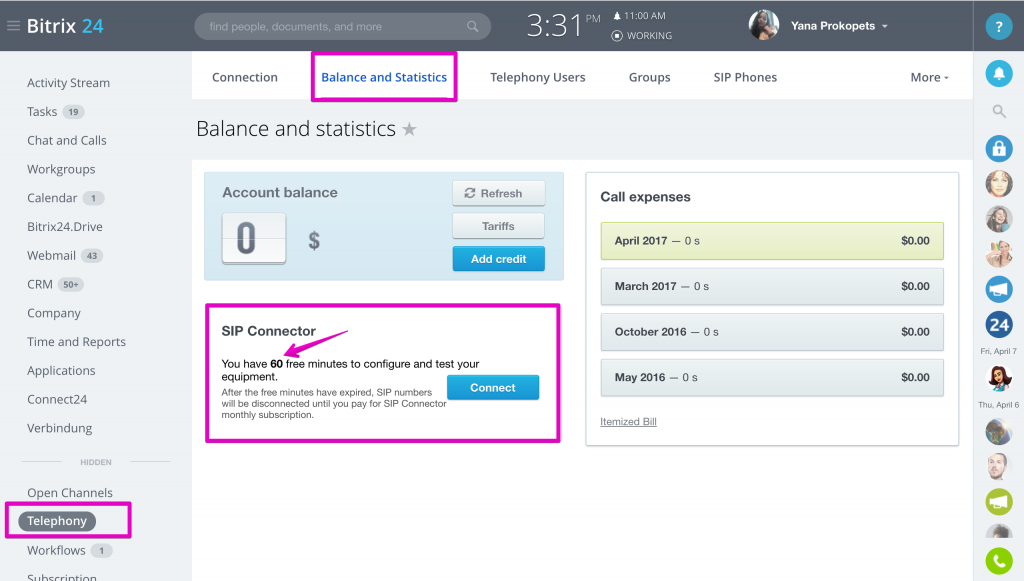Screen dimensions: 1024x581
Task: Open Applications in sidebar
Action: [61, 370]
